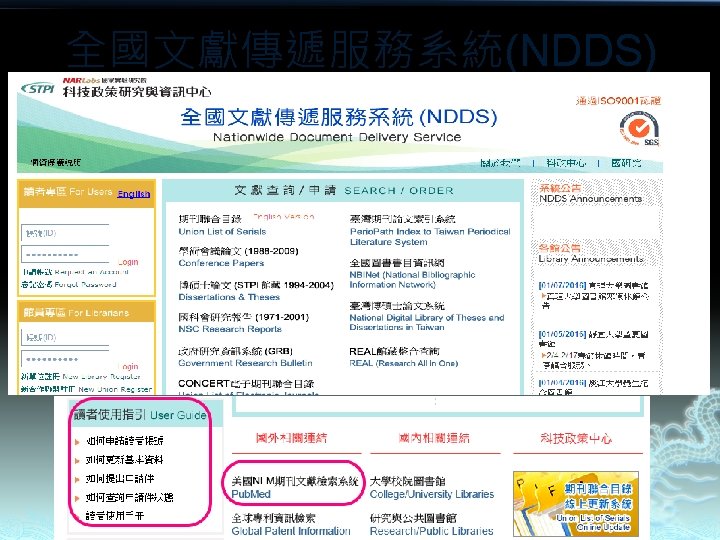Open NSC Research Reports
720x540 pixels.
tap(230, 329)
